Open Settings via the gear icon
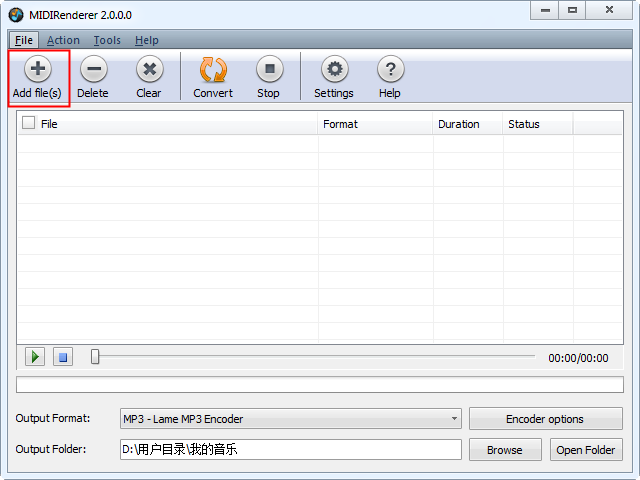Viewport: 640px width, 480px height. point(334,69)
